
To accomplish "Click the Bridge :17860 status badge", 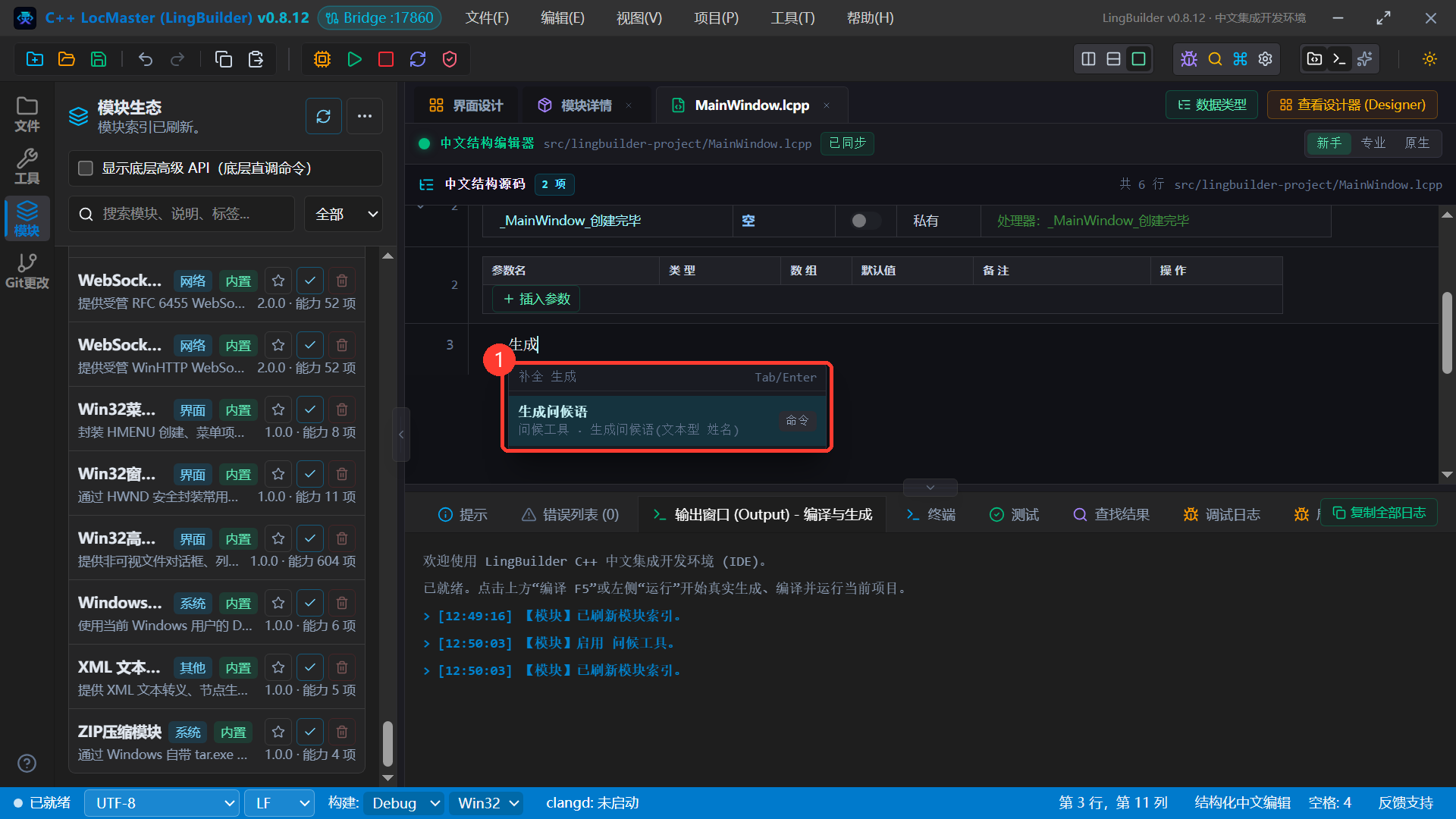I will [x=379, y=18].
